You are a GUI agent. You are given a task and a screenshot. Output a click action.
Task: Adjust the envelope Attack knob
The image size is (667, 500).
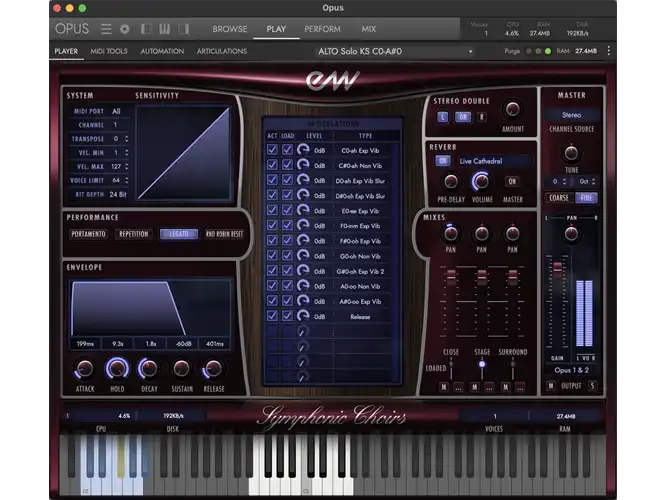[85, 369]
